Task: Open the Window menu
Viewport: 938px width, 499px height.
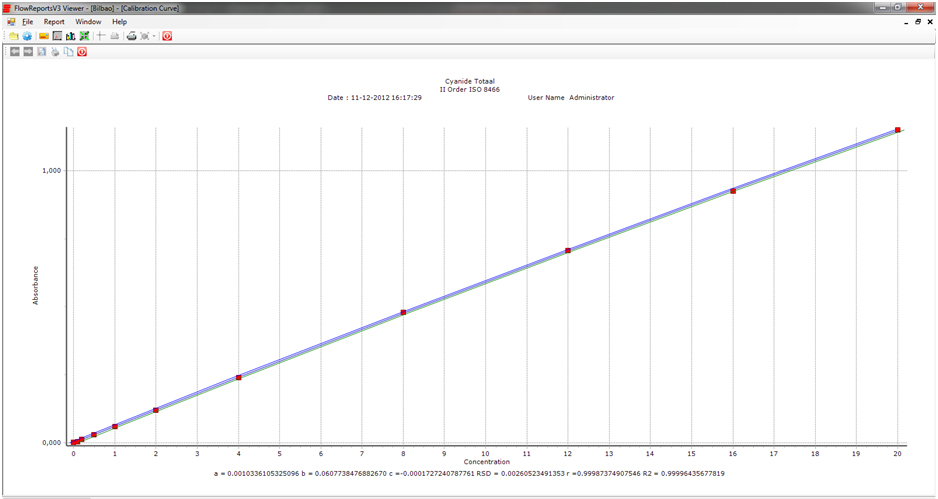Action: (88, 21)
